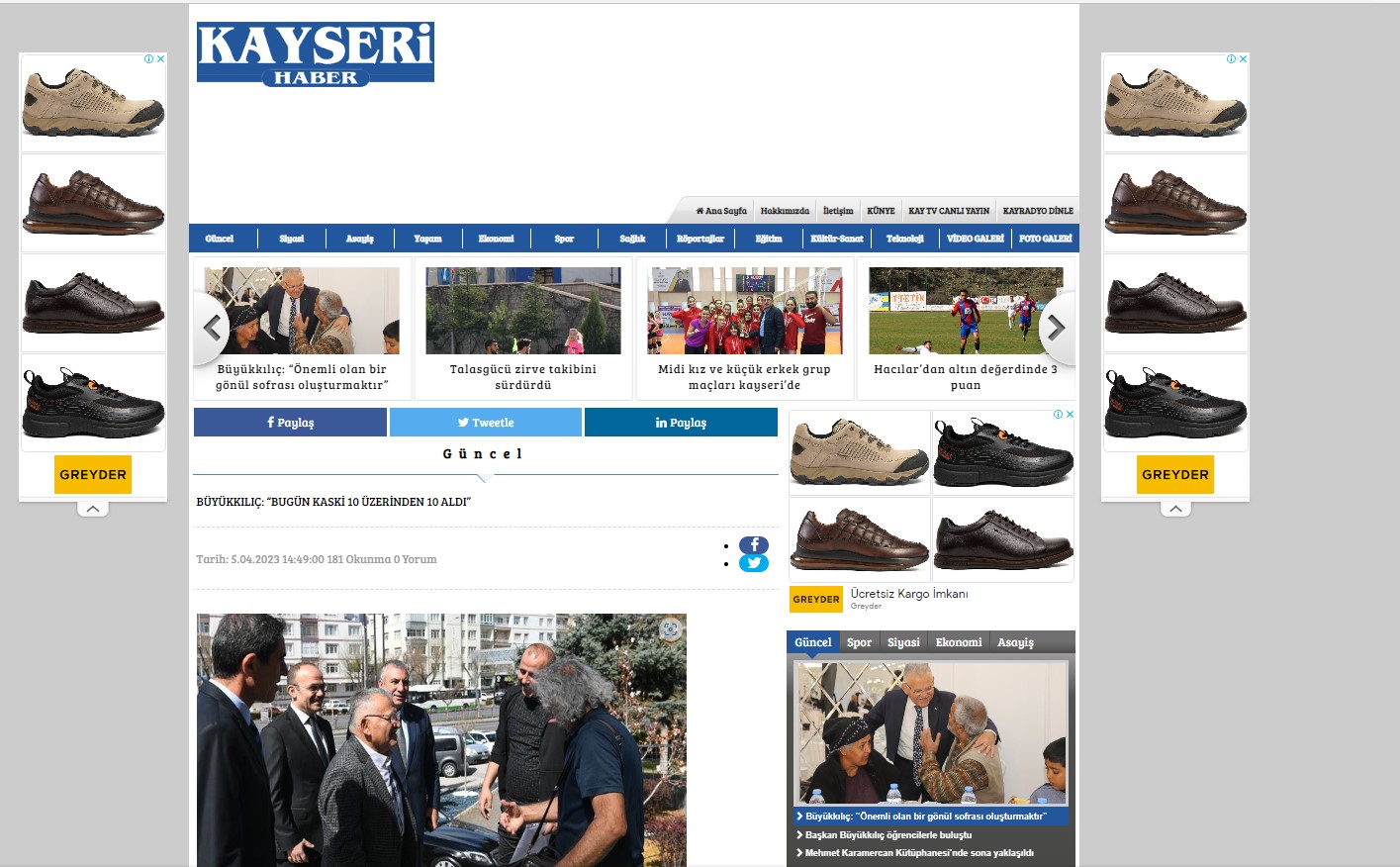Viewport: 1400px width, 867px height.
Task: Open Talasgücü zirve takibini sürdürdü story
Action: 523,376
